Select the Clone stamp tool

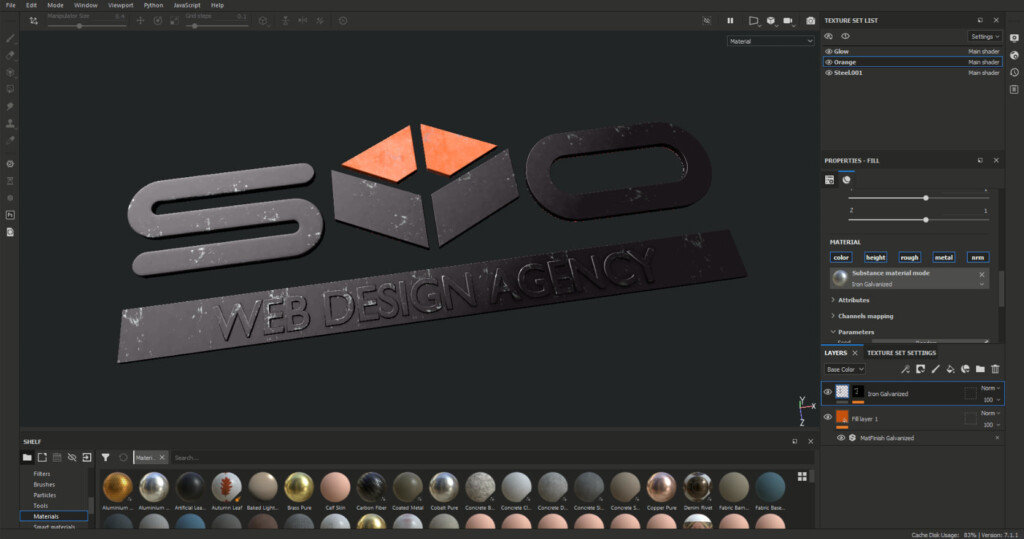[x=10, y=123]
